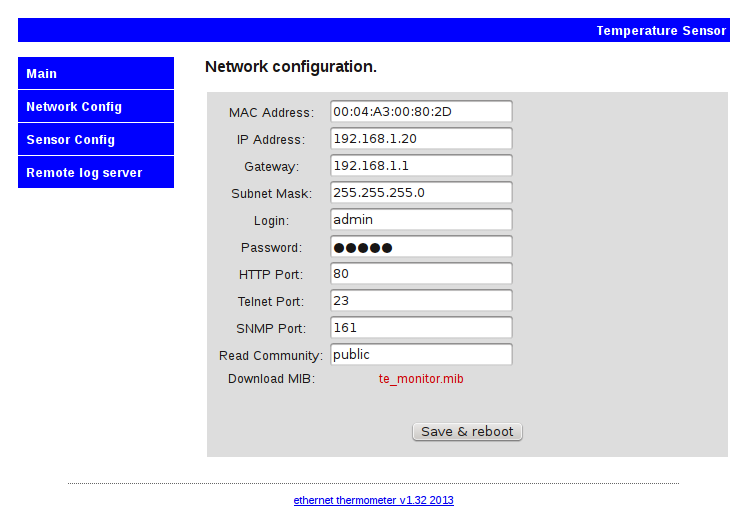748x526 pixels.
Task: Click the Subnet Mask input field
Action: [421, 193]
